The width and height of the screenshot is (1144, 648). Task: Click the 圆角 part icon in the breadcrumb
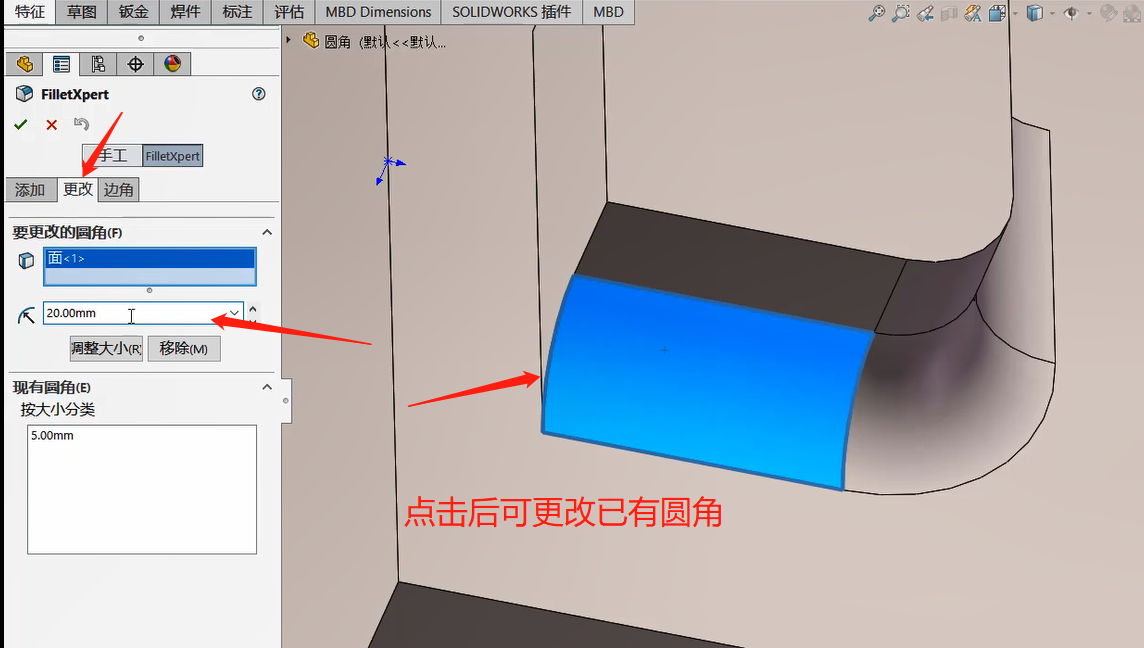point(311,41)
